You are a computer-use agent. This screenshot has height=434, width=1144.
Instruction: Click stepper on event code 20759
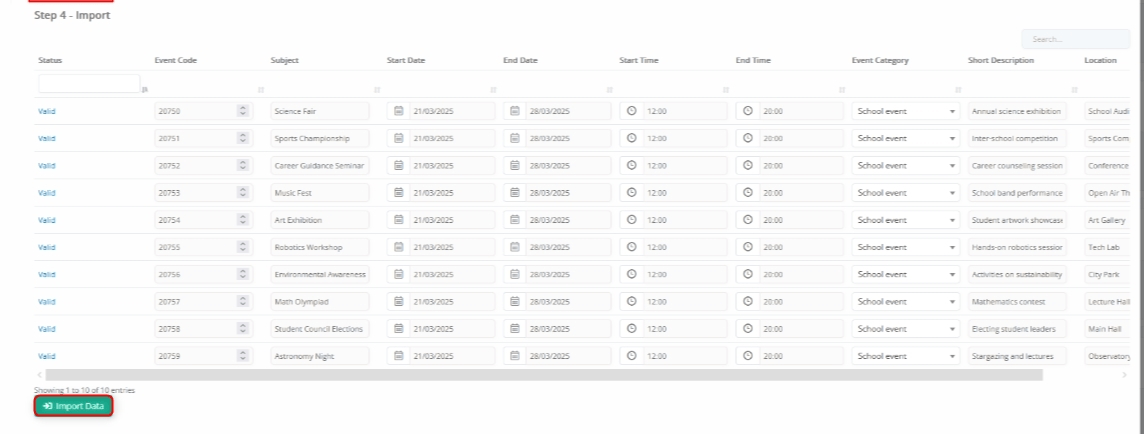pos(242,355)
